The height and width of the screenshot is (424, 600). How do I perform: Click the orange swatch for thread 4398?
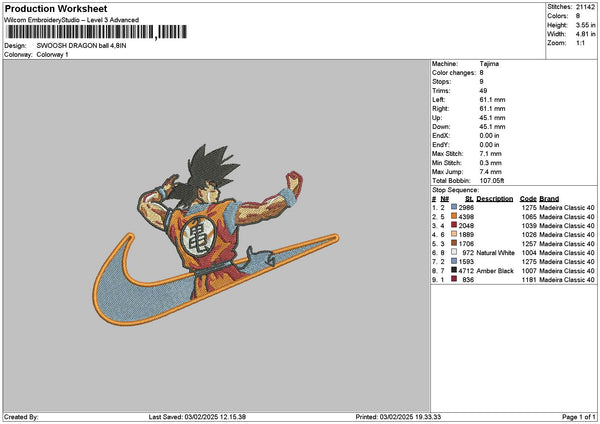click(x=454, y=216)
